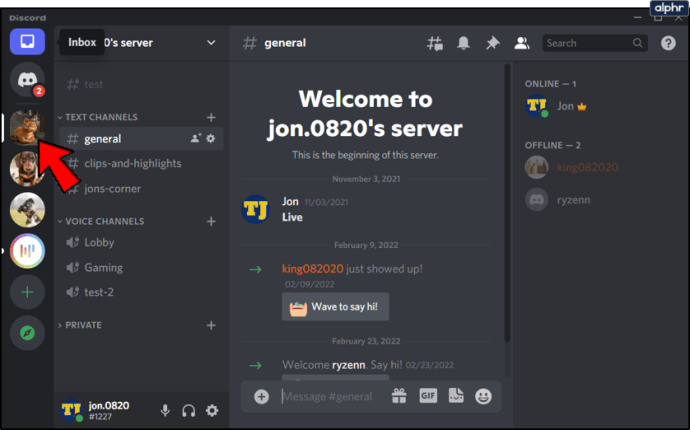Create channel in PRIVATE category

click(x=211, y=325)
